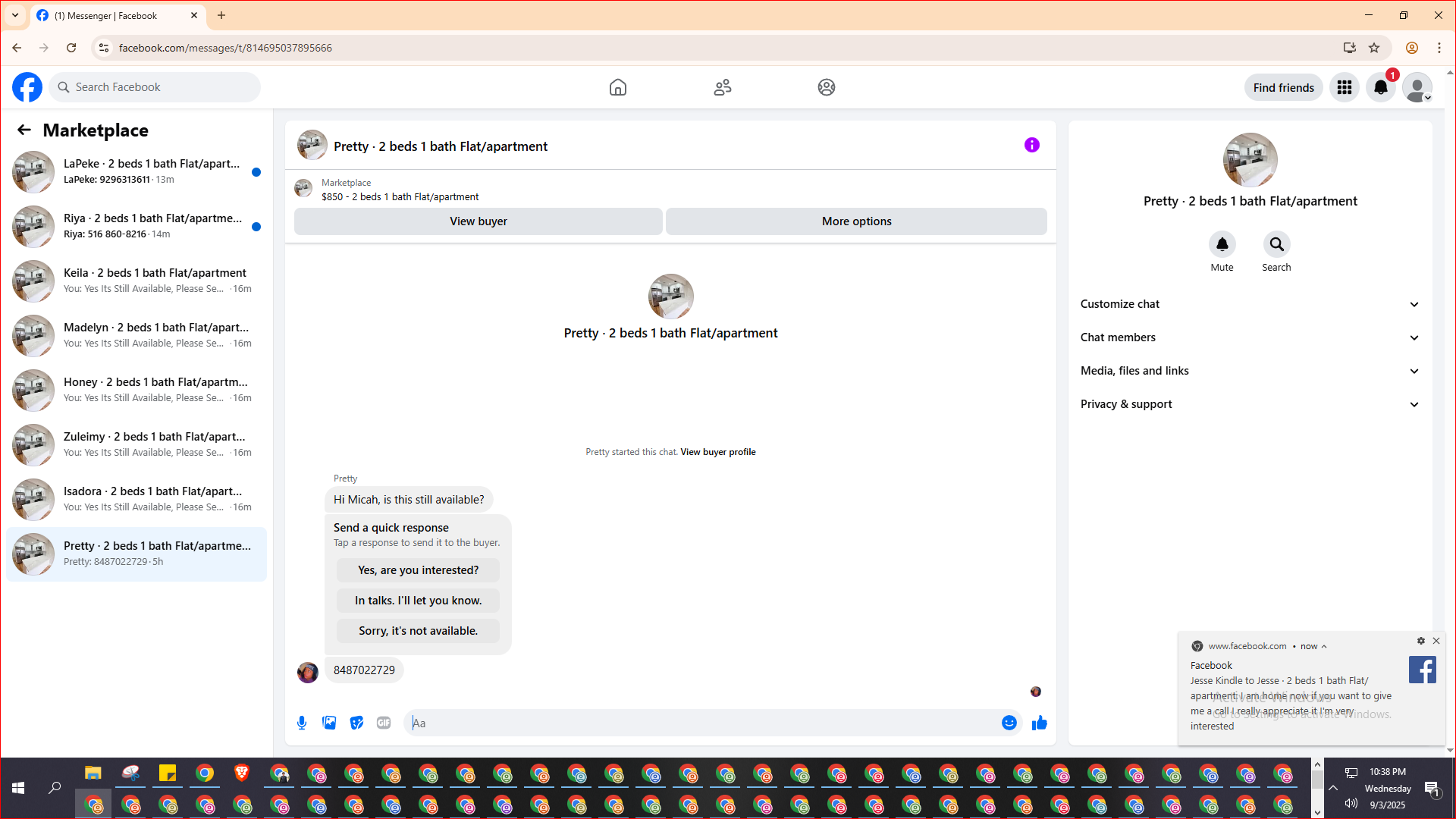Open notification popup settings gear

[1421, 641]
